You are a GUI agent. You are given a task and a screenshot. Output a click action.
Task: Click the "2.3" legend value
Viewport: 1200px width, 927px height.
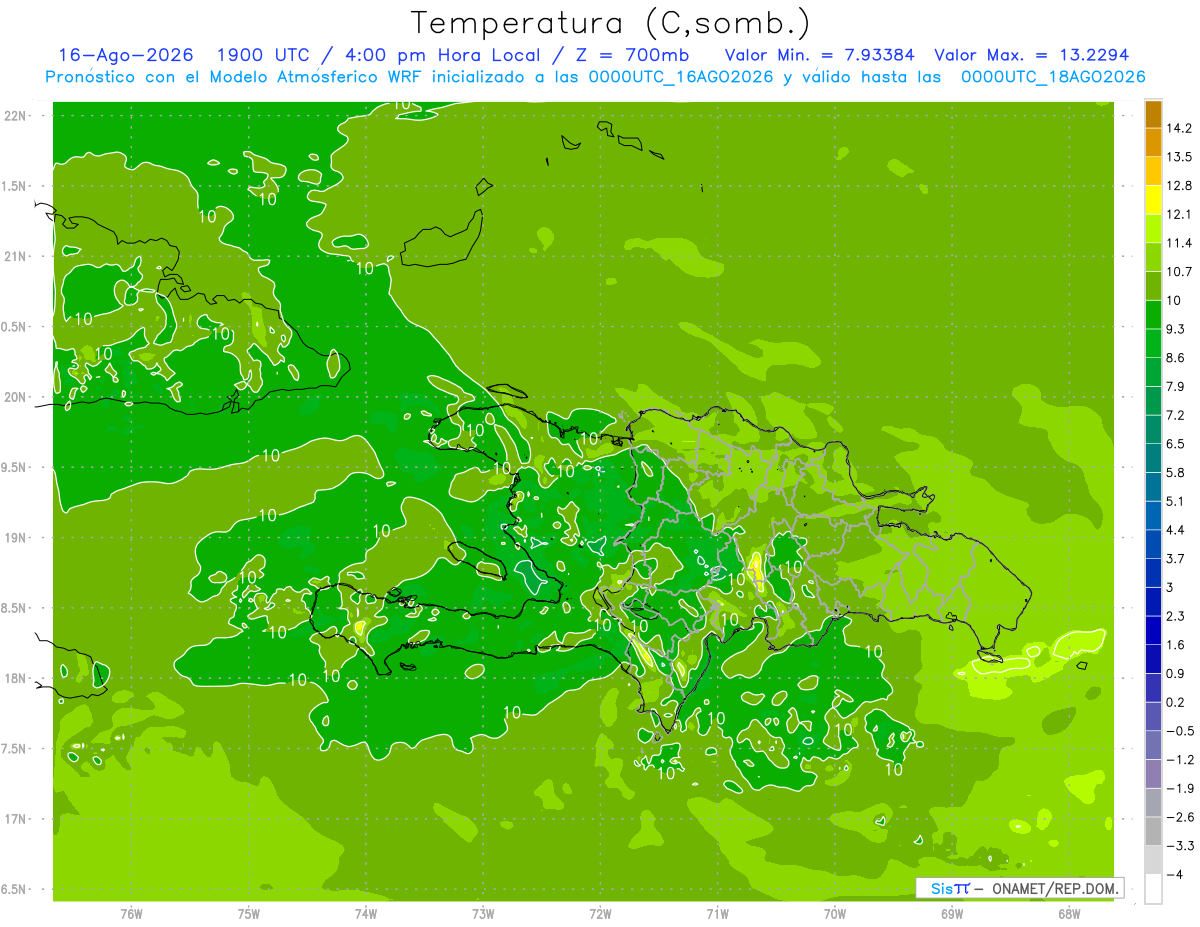pos(1176,616)
